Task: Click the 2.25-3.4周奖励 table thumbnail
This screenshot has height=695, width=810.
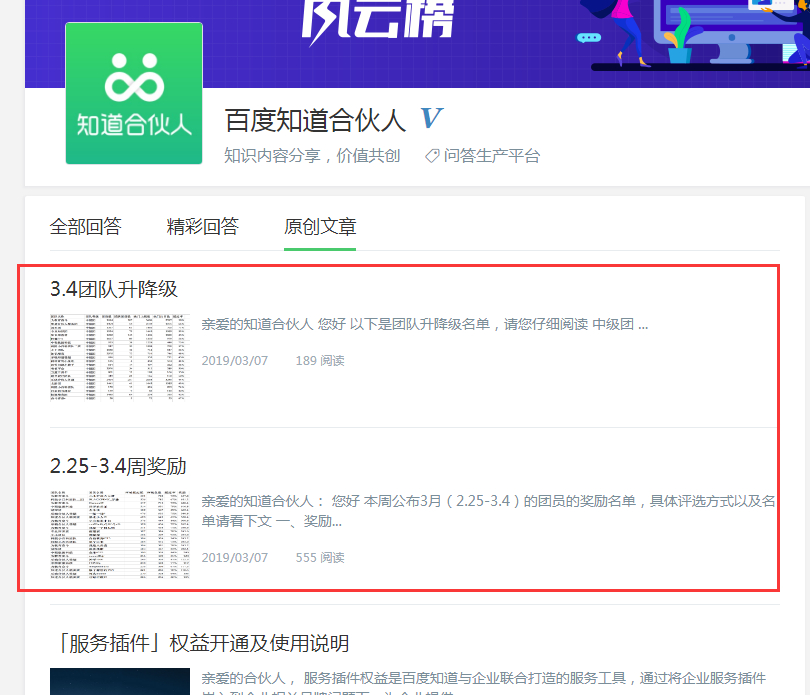Action: point(120,534)
